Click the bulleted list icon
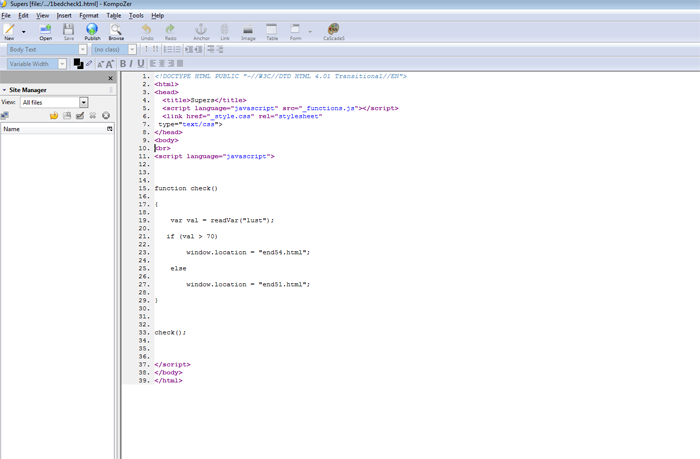 [177, 50]
